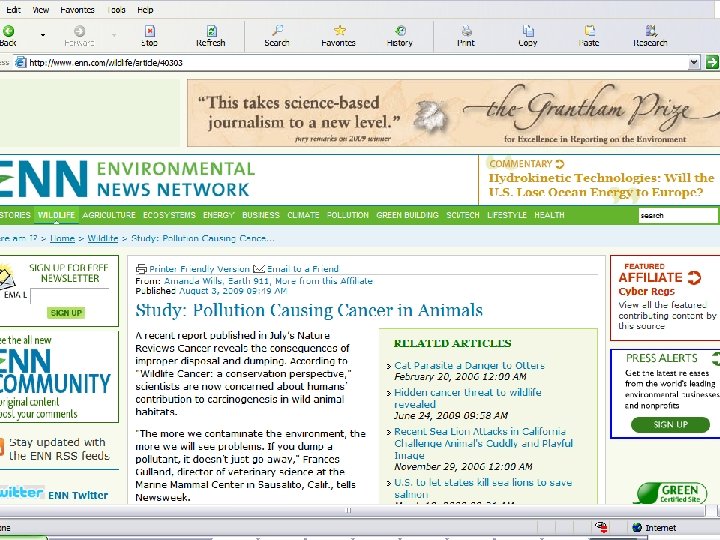The width and height of the screenshot is (720, 540).
Task: Open the History toolbar icon
Action: (x=400, y=31)
